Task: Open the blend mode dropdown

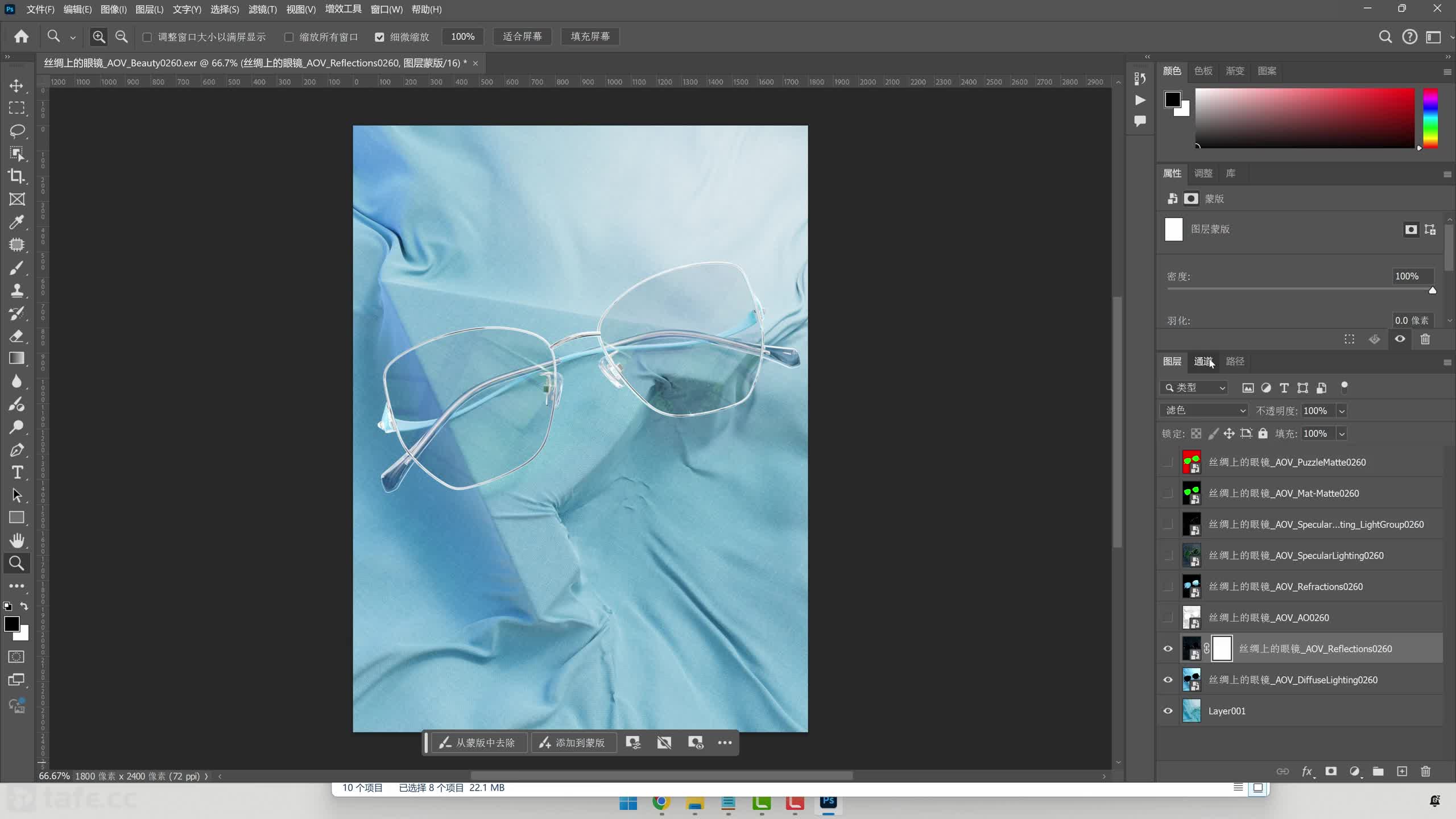Action: coord(1204,411)
